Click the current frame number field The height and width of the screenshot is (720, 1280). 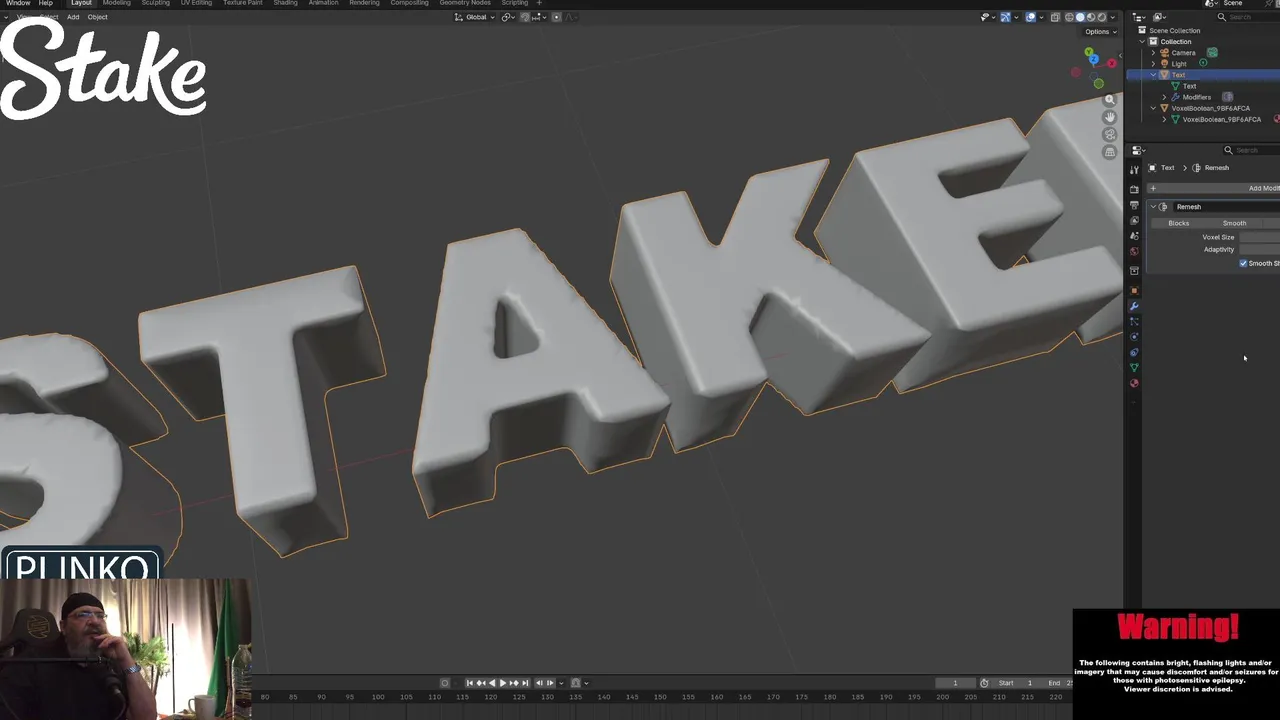pyautogui.click(x=955, y=683)
